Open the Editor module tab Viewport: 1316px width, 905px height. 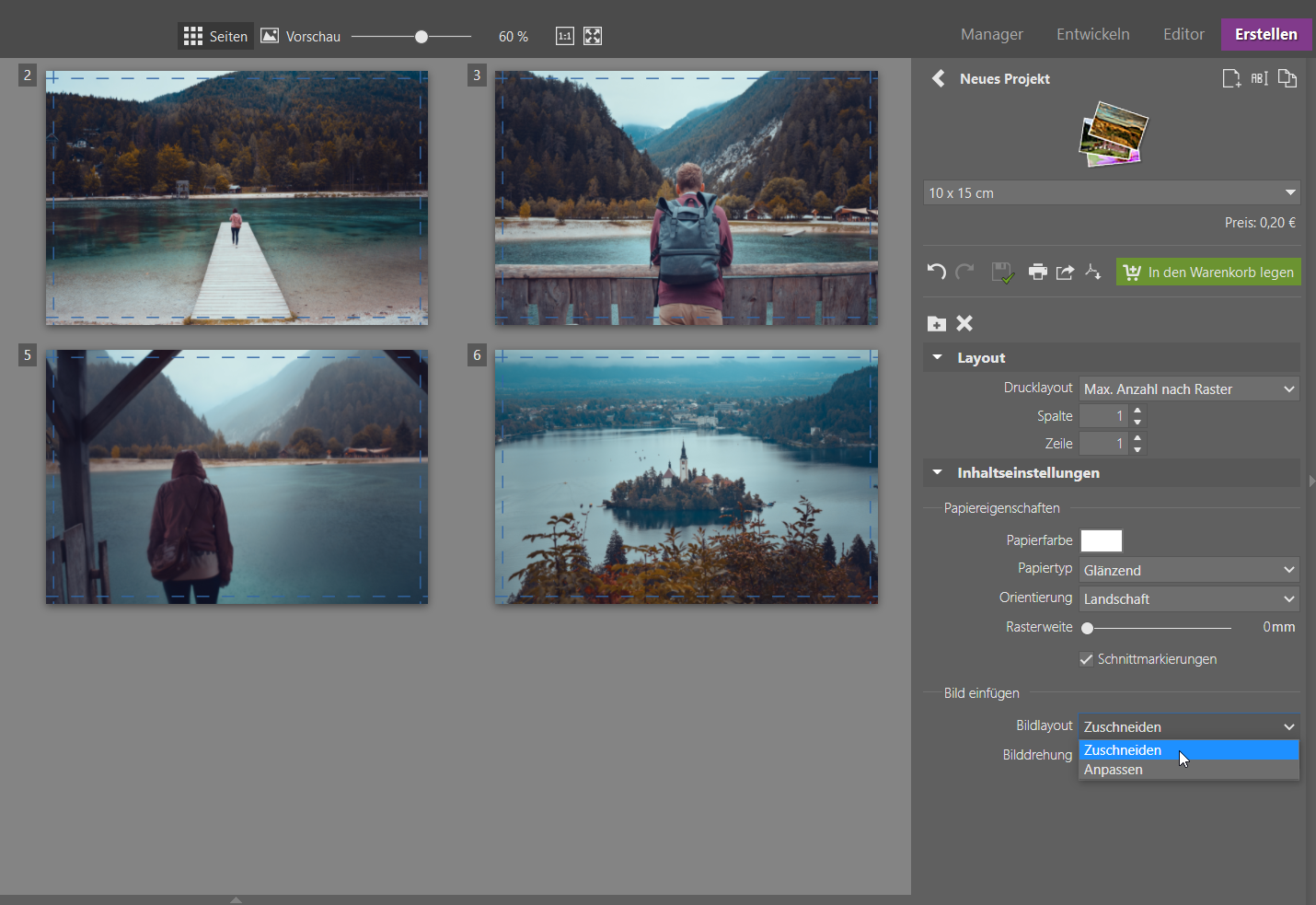click(x=1183, y=34)
